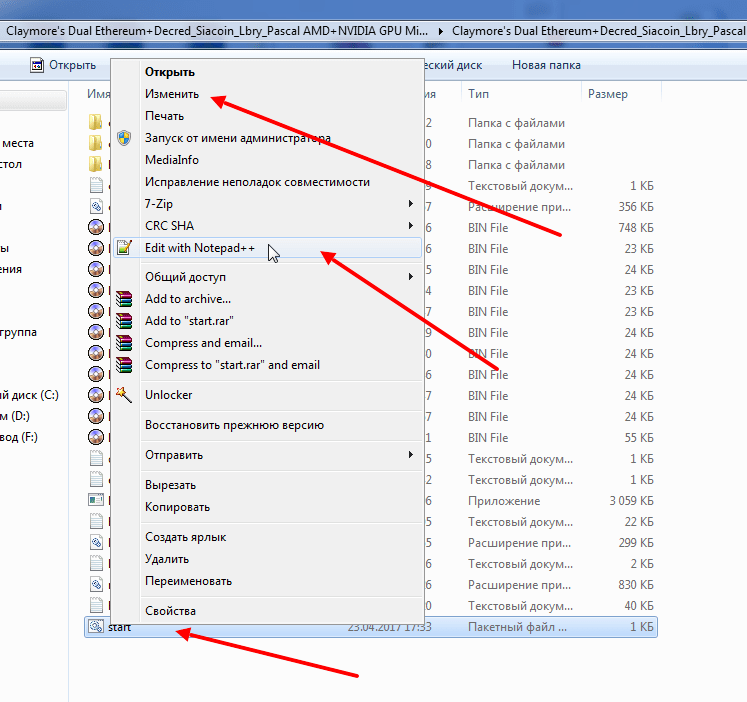This screenshot has height=702, width=747.
Task: Click the start batch file icon
Action: [96, 626]
